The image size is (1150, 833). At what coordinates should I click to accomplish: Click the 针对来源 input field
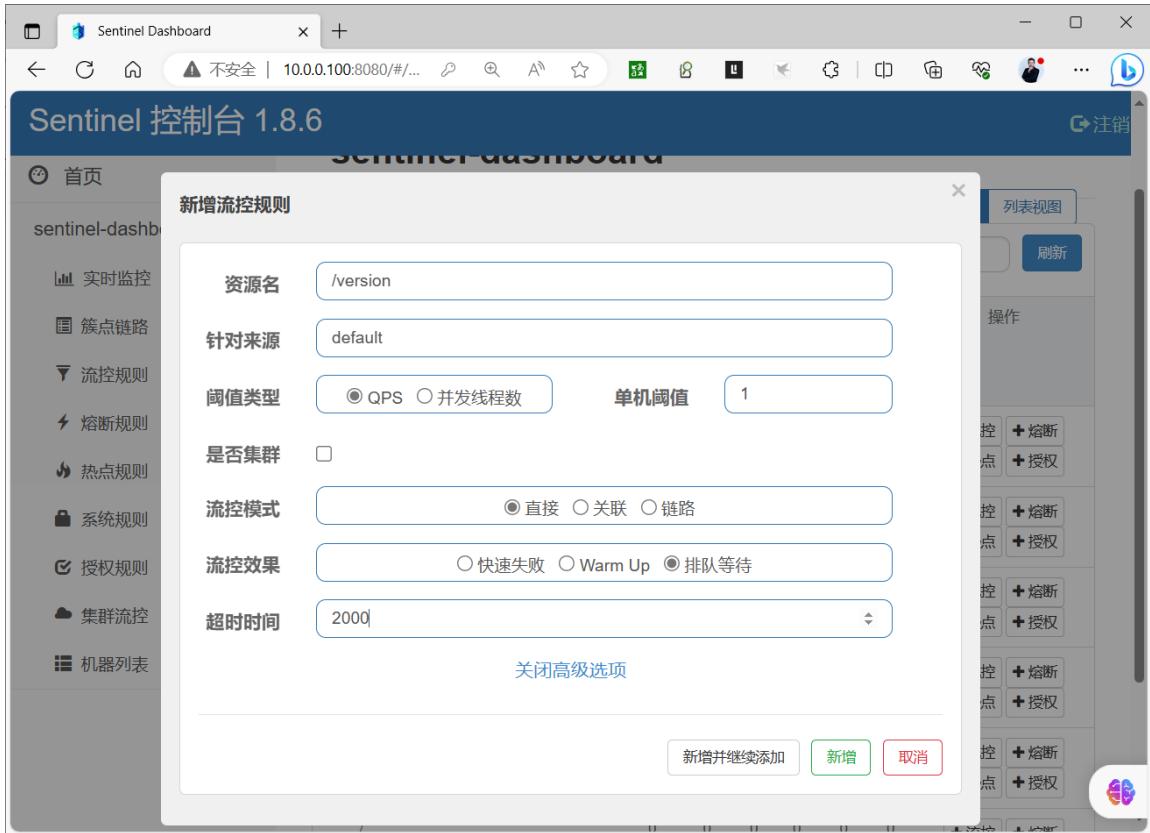[604, 338]
